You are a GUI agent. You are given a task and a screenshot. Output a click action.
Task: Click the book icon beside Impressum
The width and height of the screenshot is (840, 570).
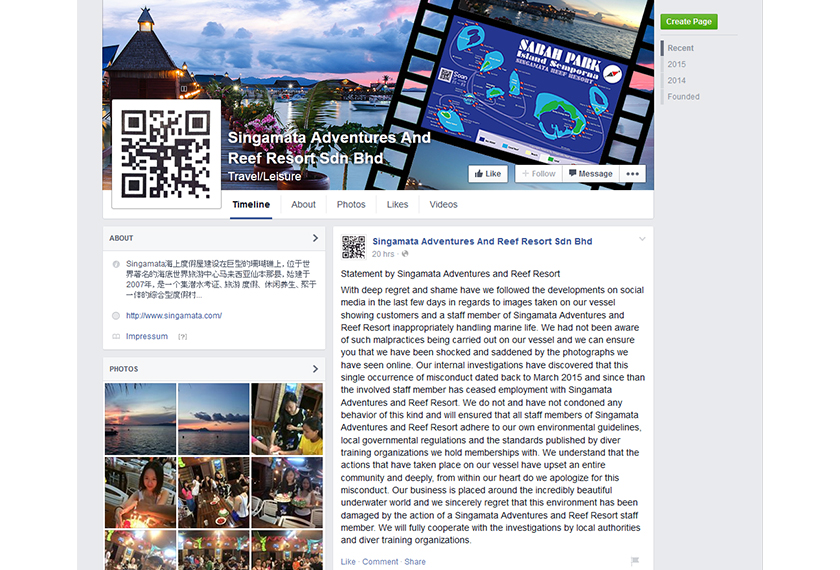coord(116,336)
